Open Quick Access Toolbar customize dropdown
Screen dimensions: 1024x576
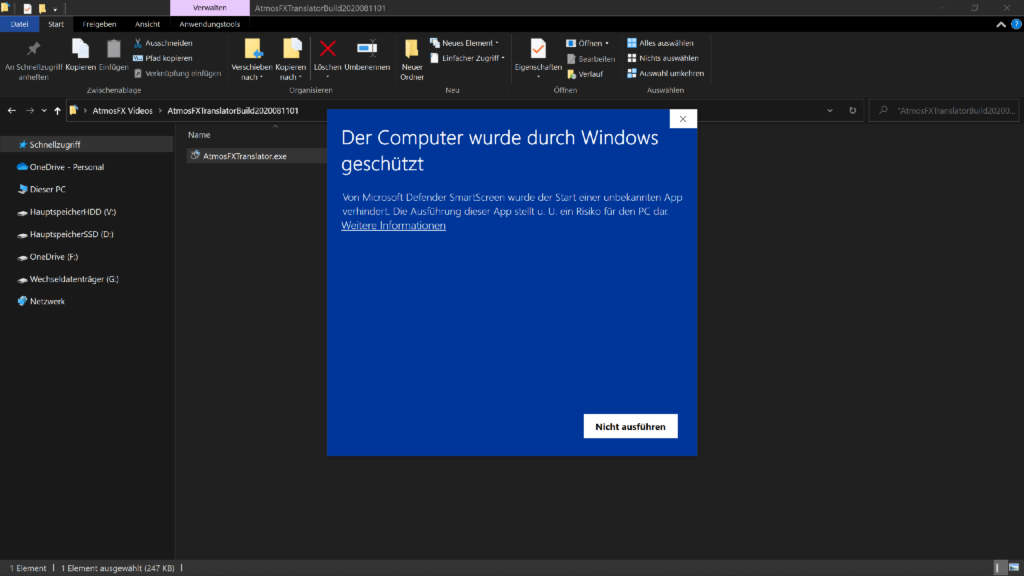56,9
